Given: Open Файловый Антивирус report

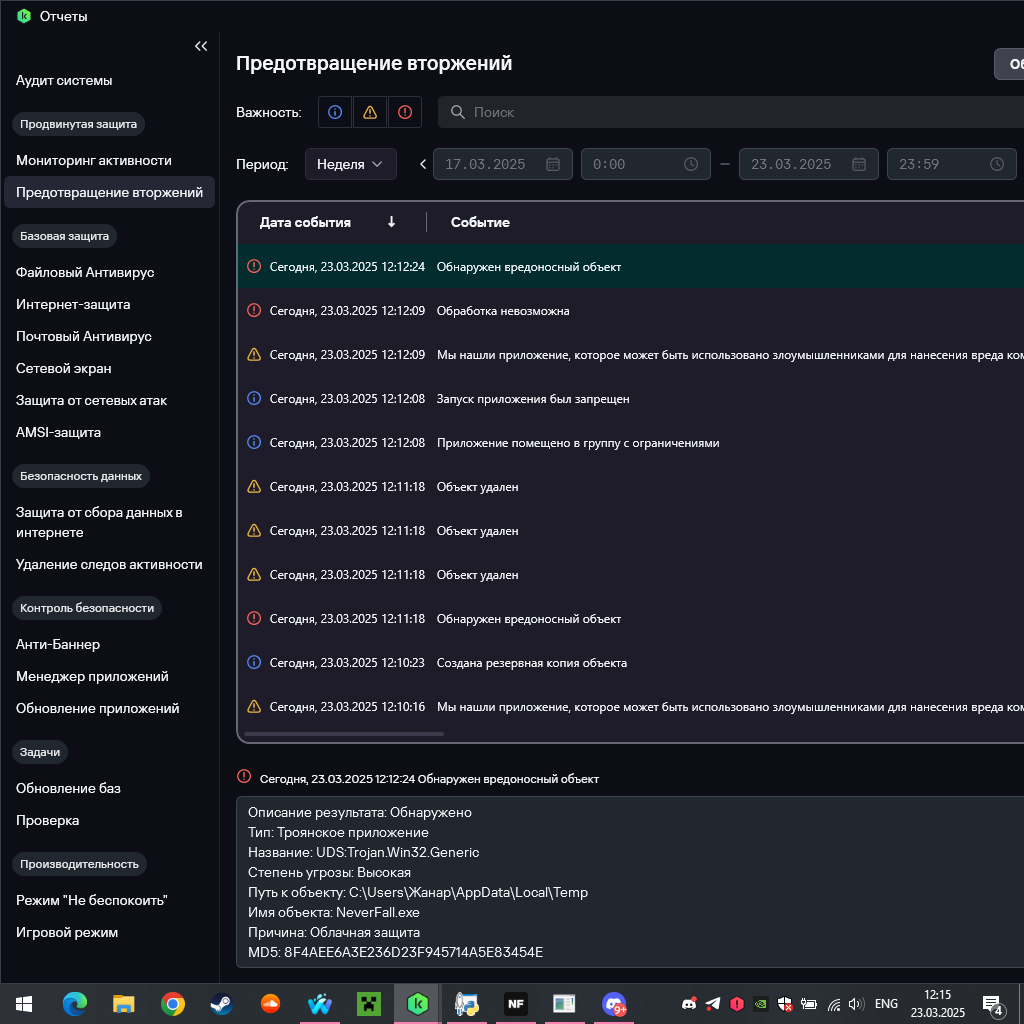Looking at the screenshot, I should pos(85,272).
